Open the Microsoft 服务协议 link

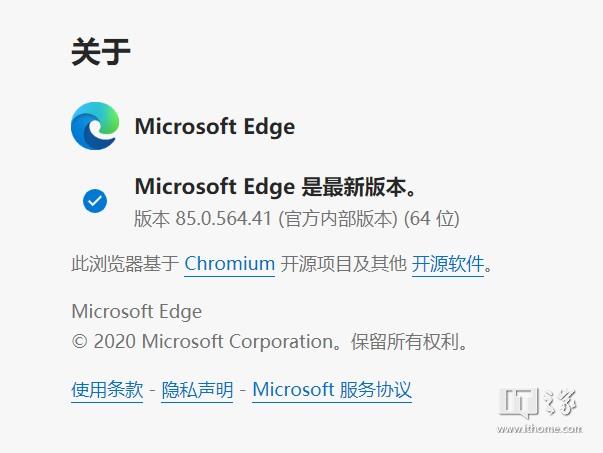point(332,390)
